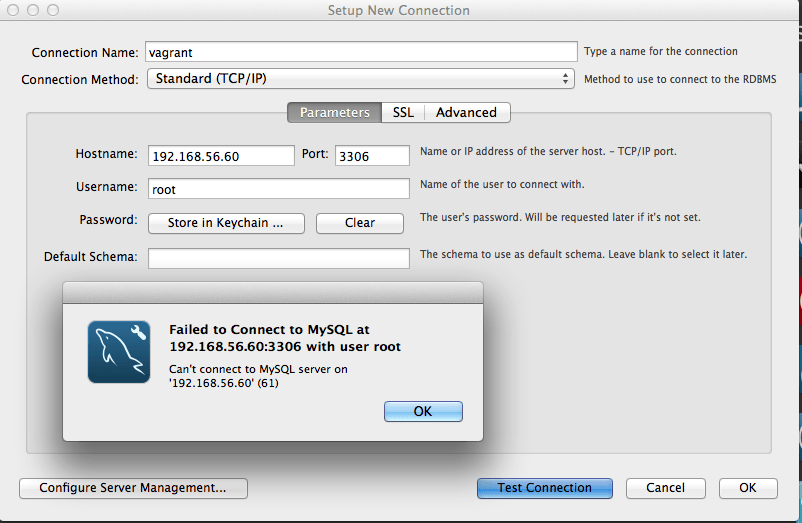Viewport: 802px width, 523px height.
Task: Click the Hostname input field
Action: point(221,156)
